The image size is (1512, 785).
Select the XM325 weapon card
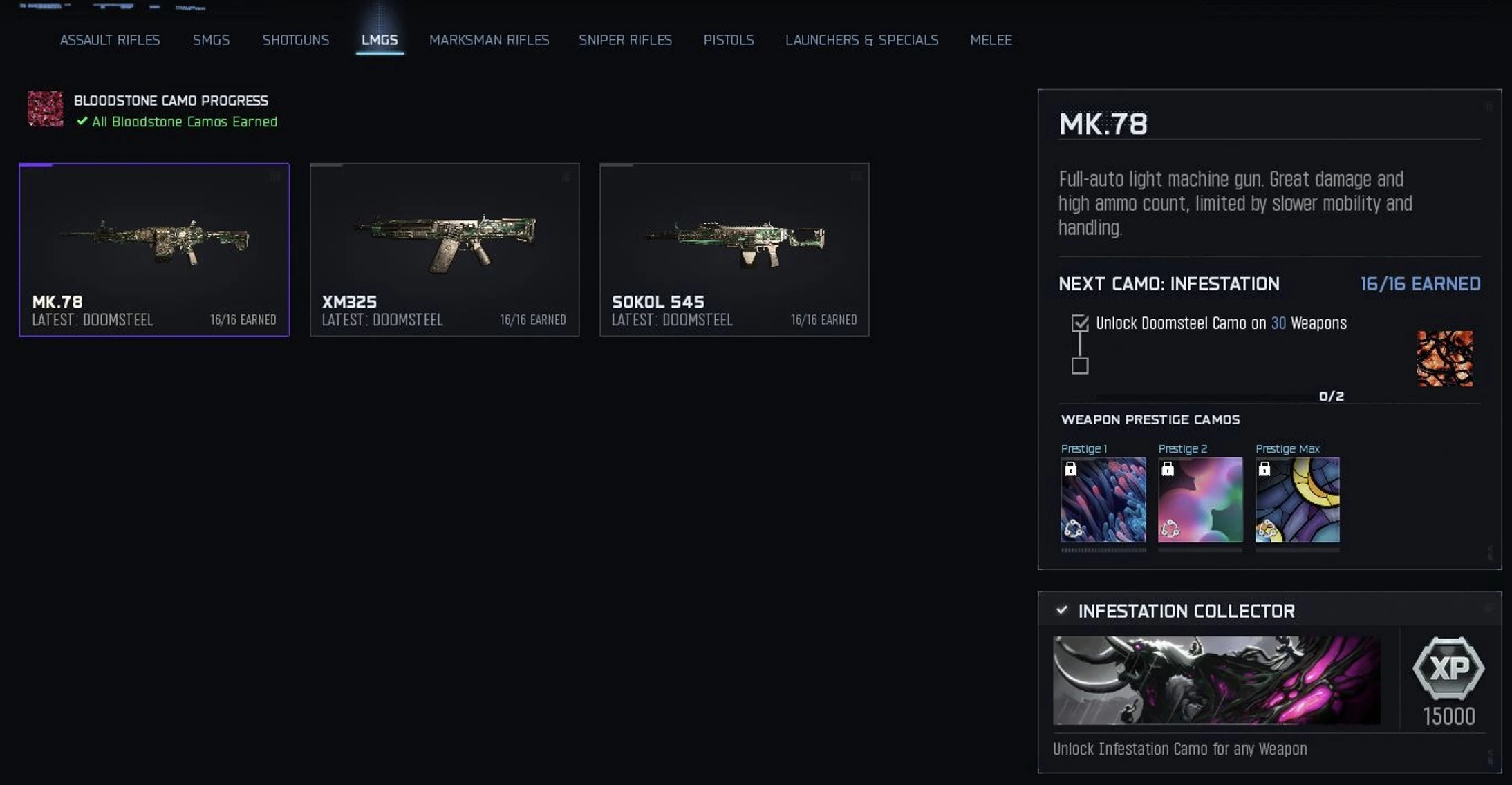pos(445,250)
